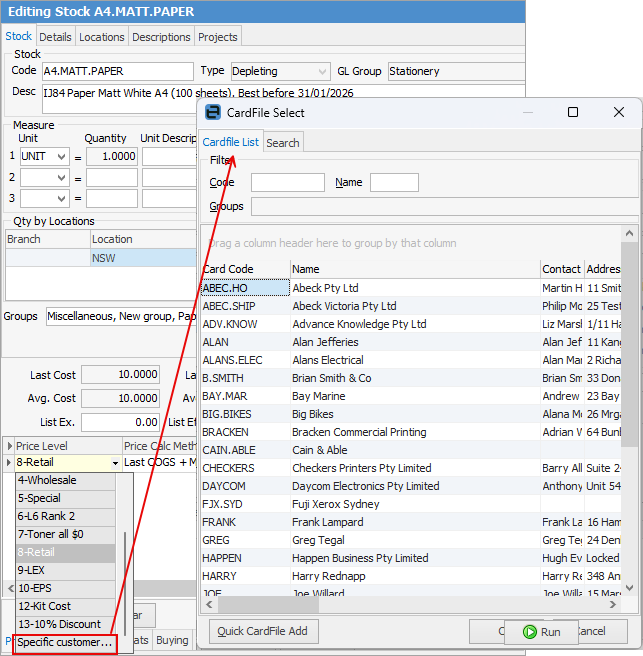Click the Name filter input field
This screenshot has width=643, height=656.
pos(394,183)
